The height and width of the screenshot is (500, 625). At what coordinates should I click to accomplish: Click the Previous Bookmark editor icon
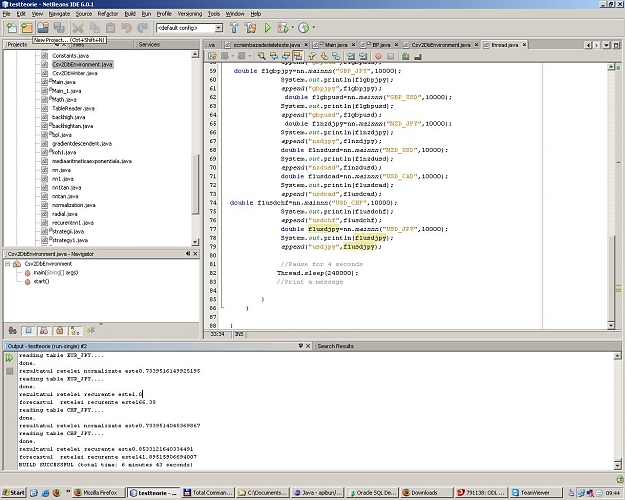tap(312, 56)
